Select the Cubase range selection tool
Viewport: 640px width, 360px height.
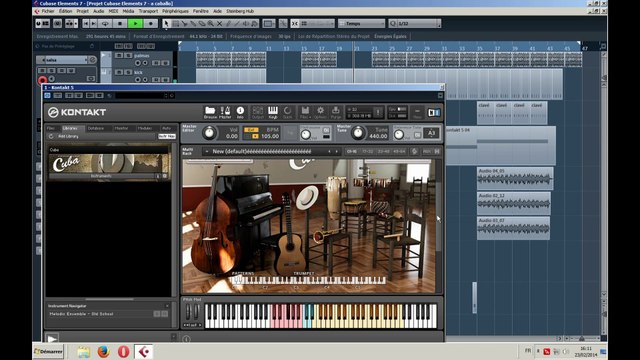pyautogui.click(x=176, y=24)
